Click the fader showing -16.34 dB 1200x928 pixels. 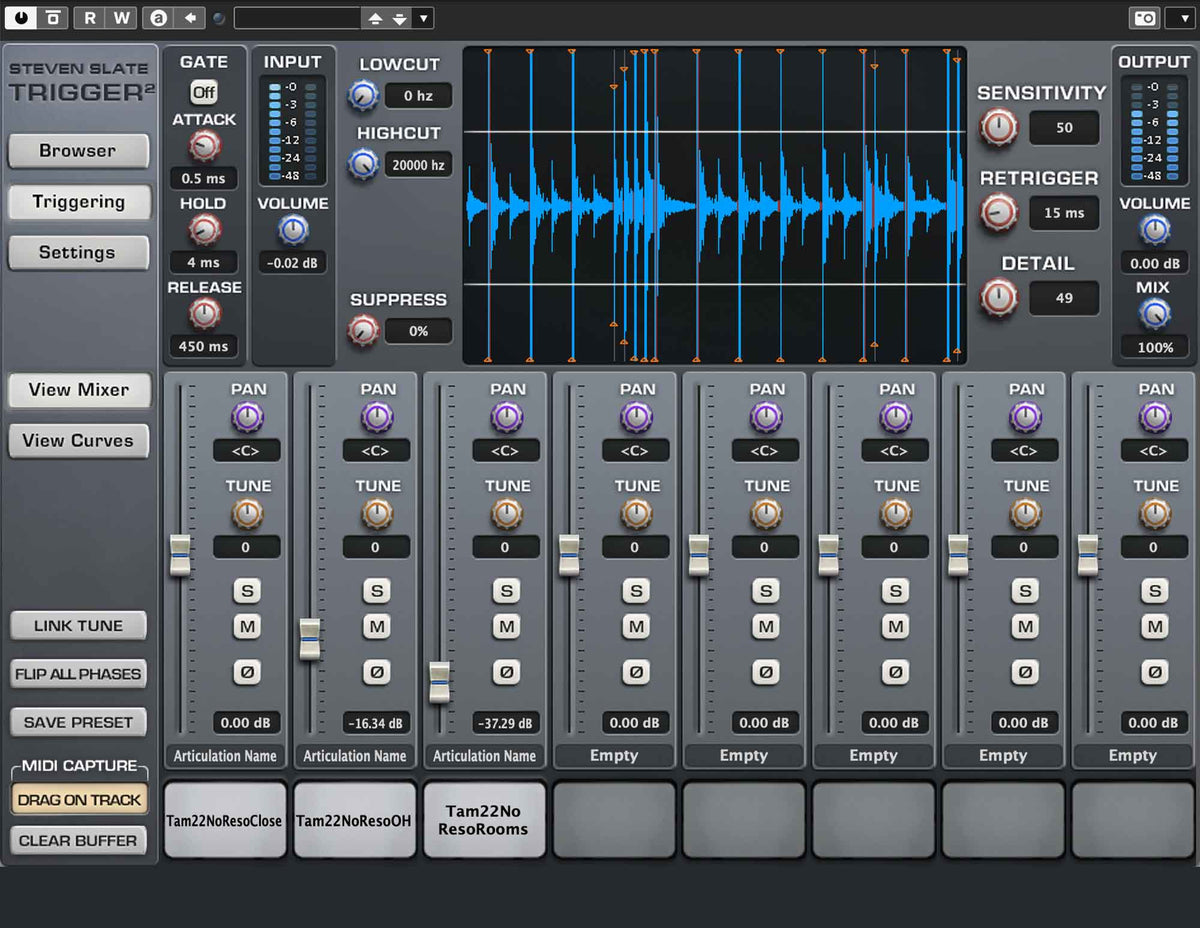coord(310,639)
